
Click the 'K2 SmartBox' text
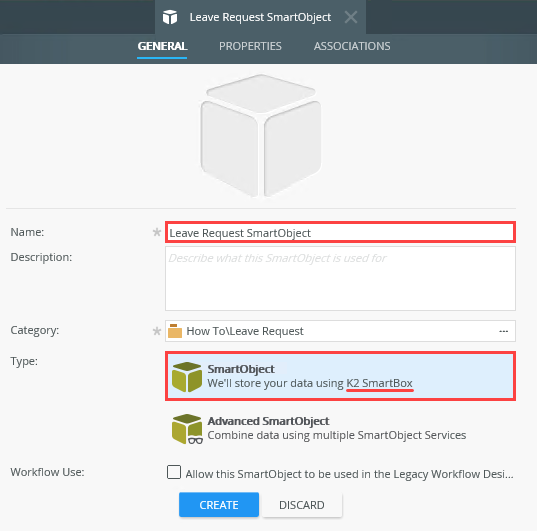coord(379,383)
